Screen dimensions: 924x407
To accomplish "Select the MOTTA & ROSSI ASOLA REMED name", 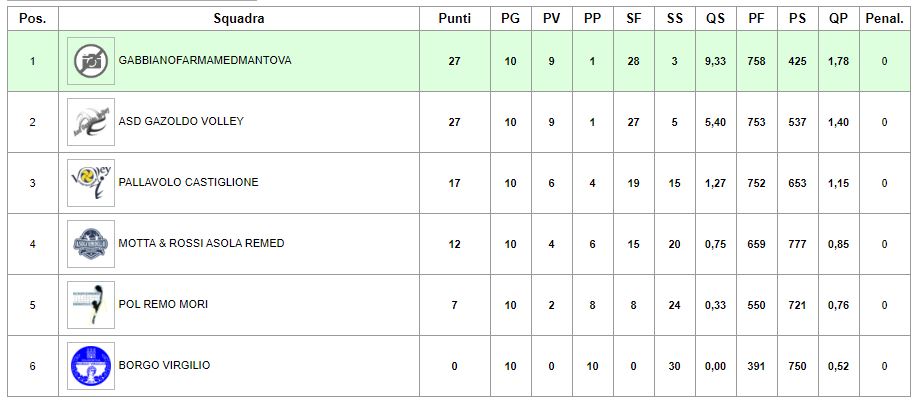I will 202,243.
